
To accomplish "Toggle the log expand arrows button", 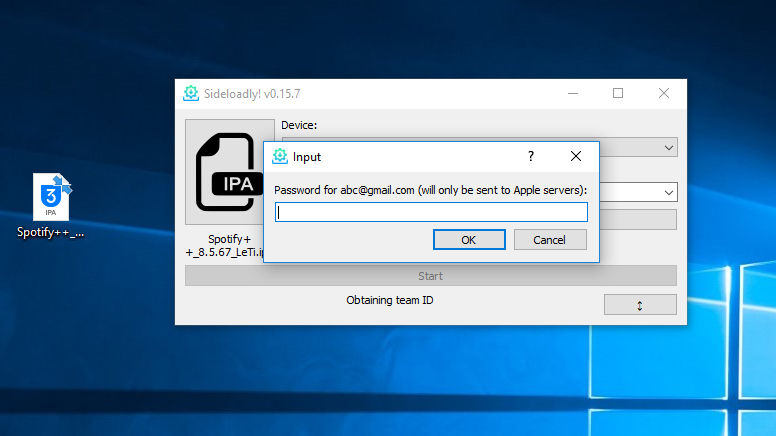I will [640, 305].
